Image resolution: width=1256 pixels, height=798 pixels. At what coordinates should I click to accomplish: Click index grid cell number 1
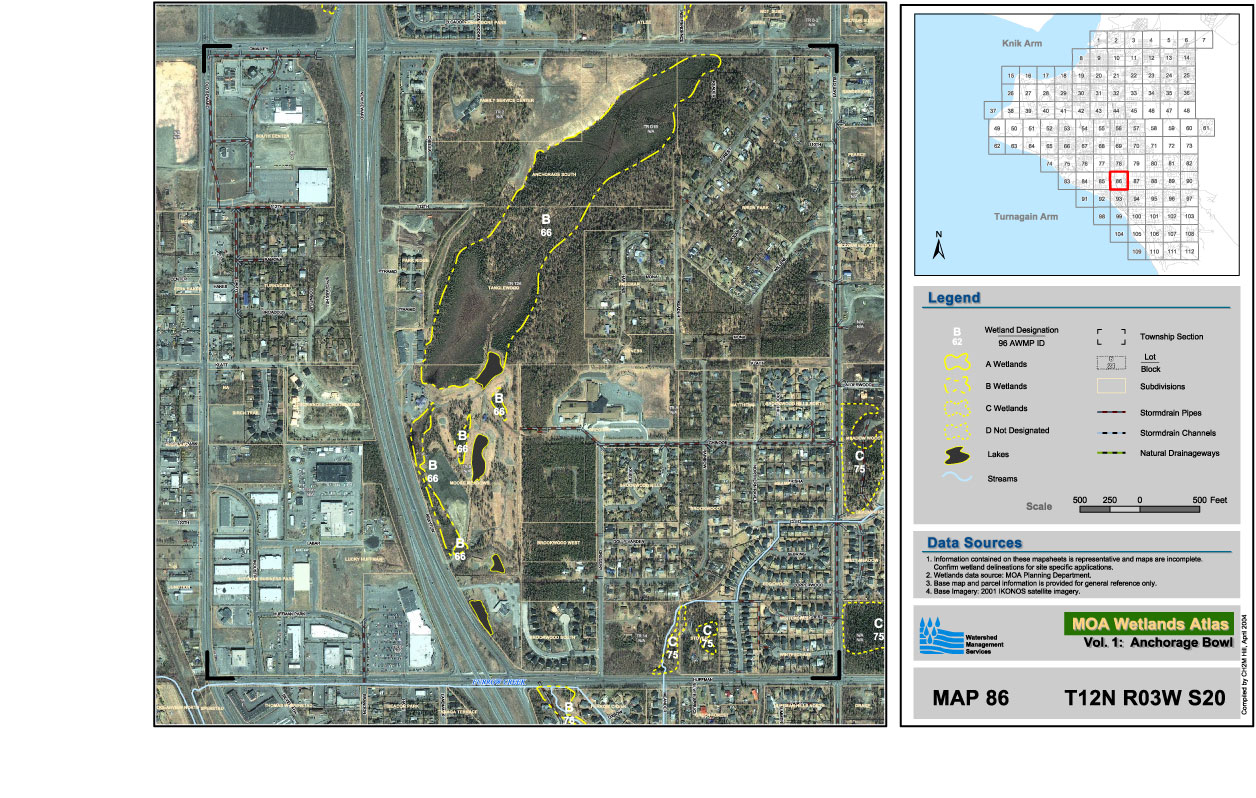[1101, 41]
